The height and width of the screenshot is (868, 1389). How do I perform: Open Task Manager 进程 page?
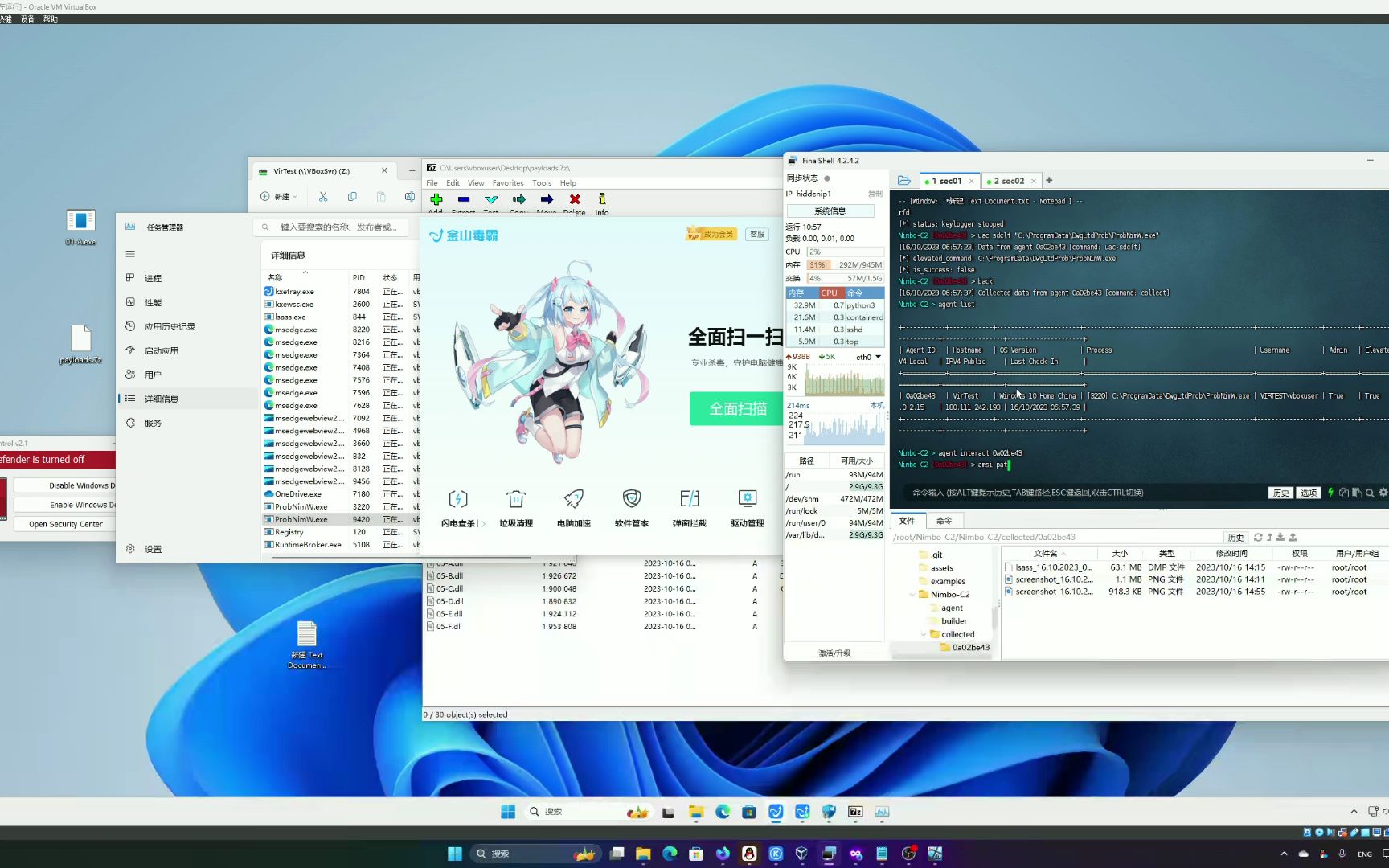(190, 278)
